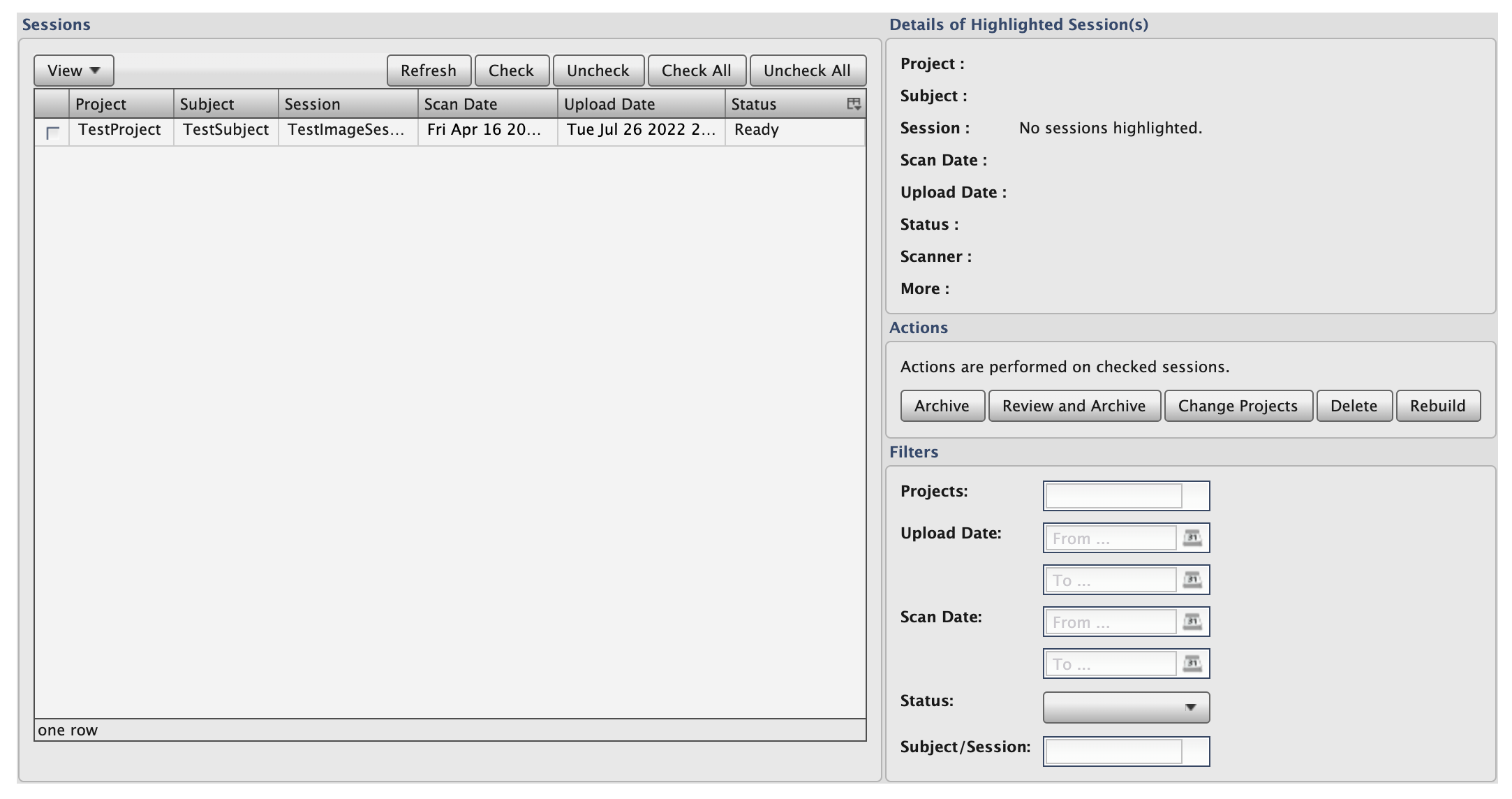Open calendar for Scan Date To field
The width and height of the screenshot is (1512, 799).
click(x=1192, y=664)
